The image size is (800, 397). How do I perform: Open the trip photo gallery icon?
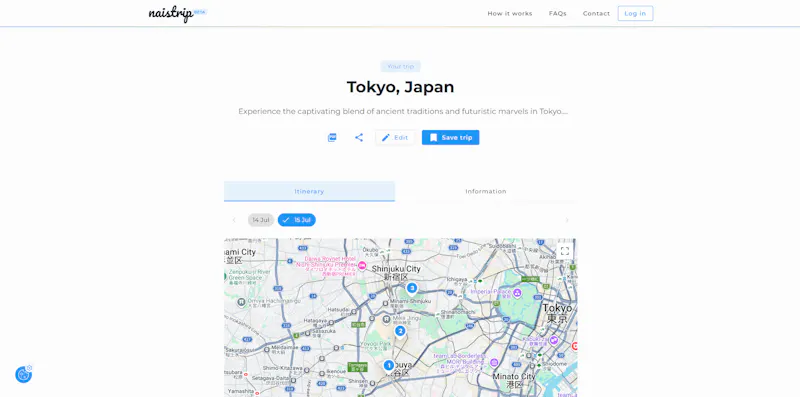click(332, 137)
